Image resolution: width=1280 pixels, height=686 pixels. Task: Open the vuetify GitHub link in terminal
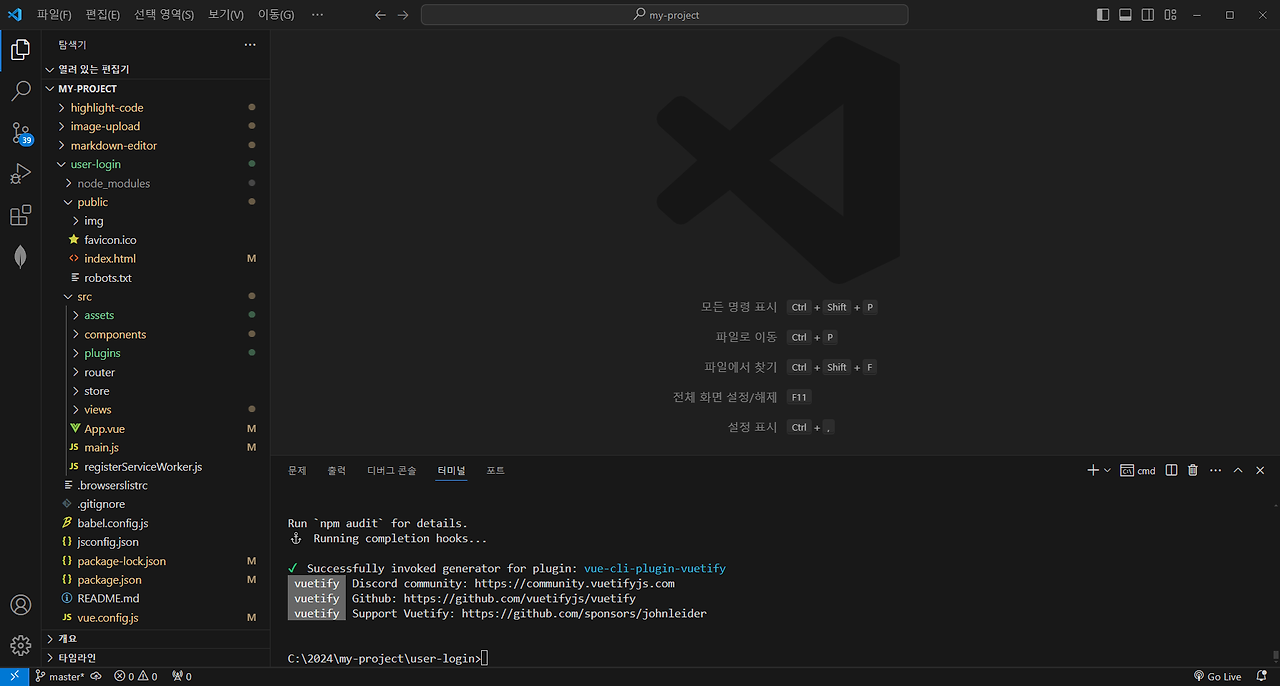tap(519, 598)
